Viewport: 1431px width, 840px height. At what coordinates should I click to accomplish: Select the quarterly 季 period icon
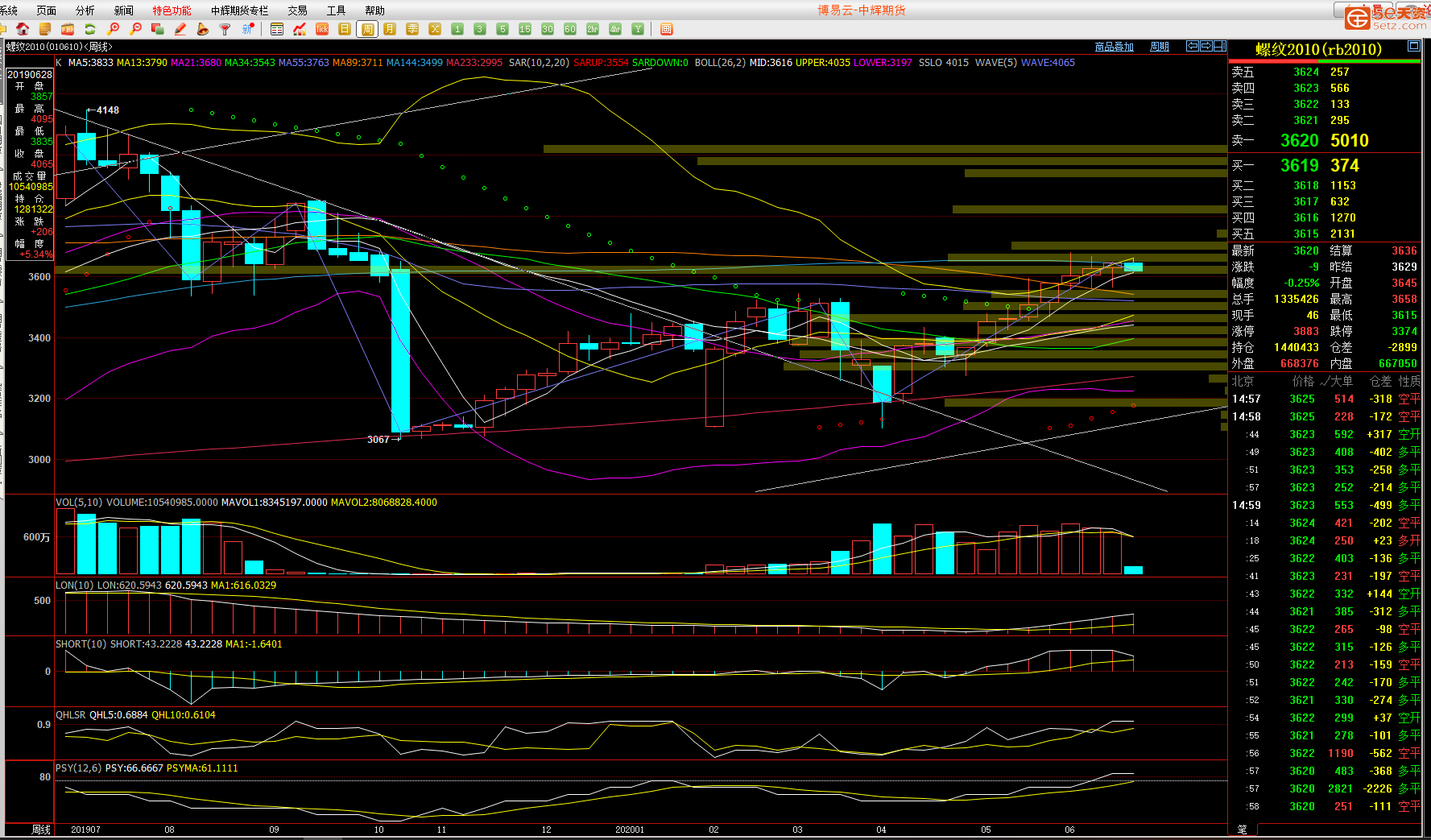pos(412,29)
